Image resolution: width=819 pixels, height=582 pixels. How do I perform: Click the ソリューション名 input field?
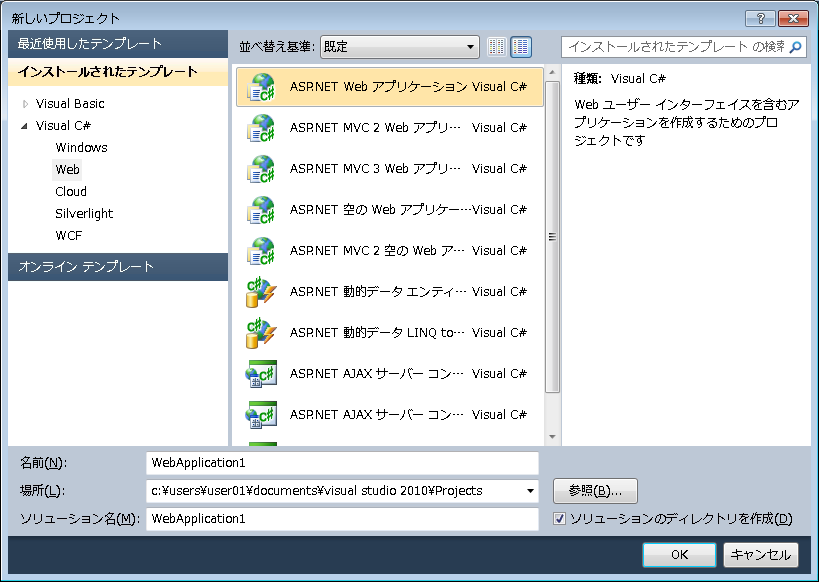tap(342, 519)
